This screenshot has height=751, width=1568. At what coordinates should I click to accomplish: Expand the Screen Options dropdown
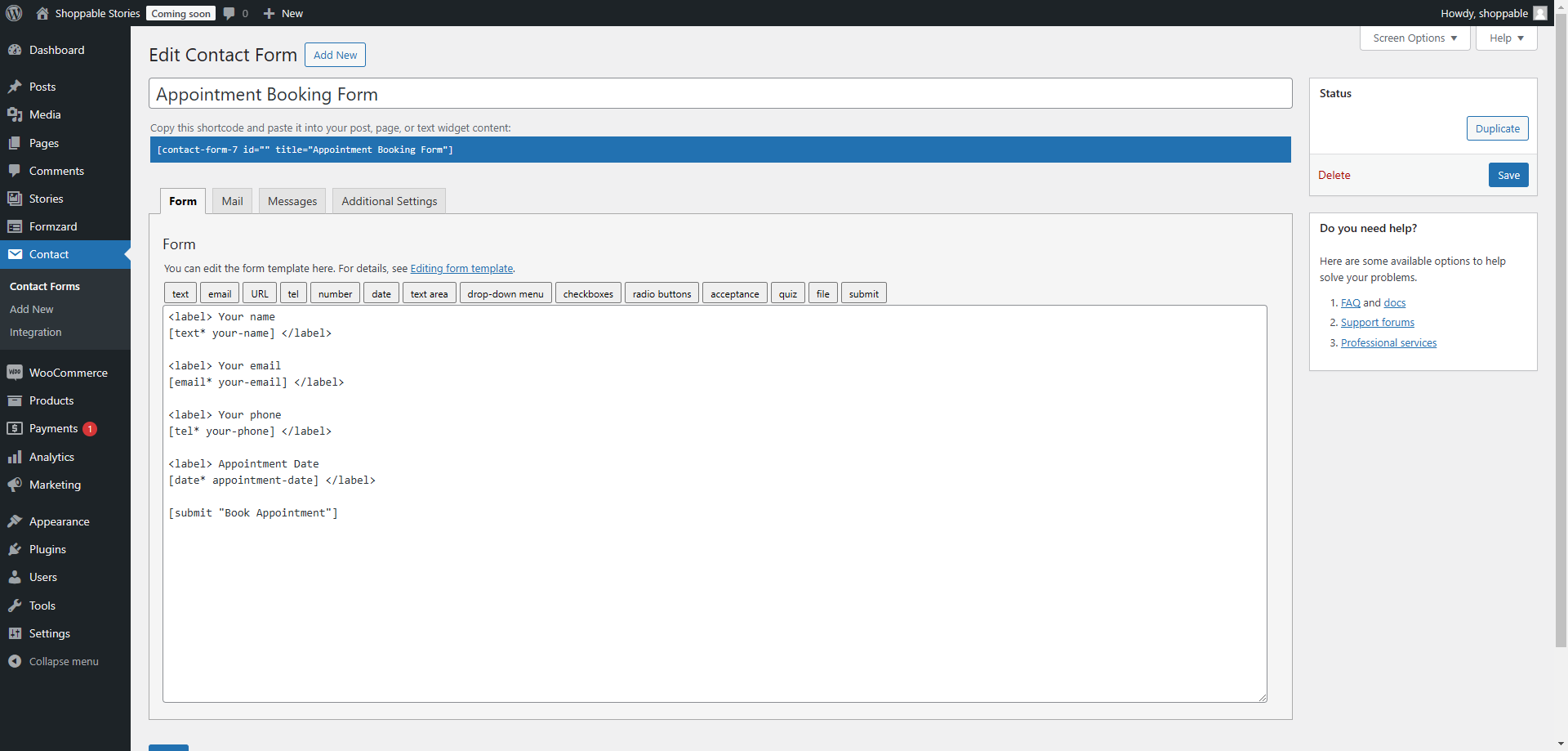(x=1414, y=38)
